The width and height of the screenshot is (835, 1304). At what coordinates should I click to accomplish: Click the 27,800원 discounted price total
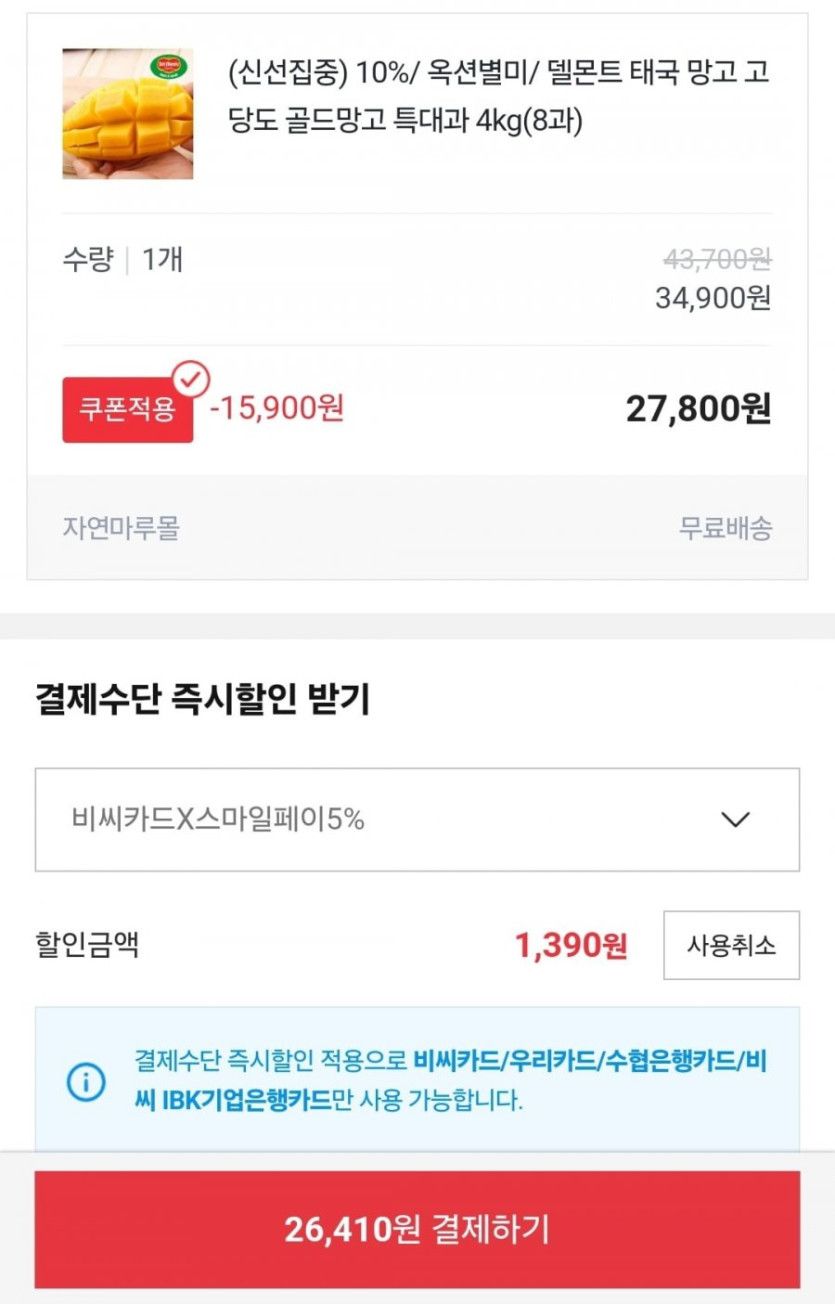tap(698, 409)
